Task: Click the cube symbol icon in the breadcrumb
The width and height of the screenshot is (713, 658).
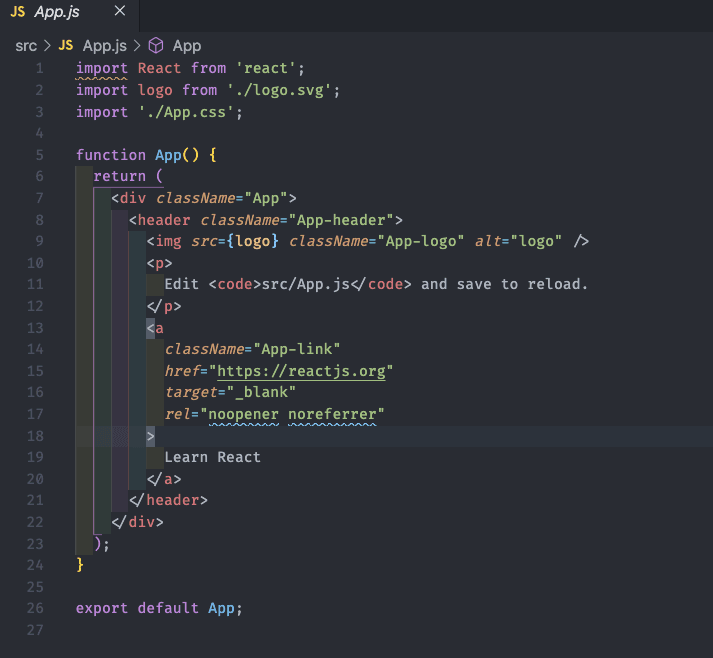Action: click(x=155, y=45)
